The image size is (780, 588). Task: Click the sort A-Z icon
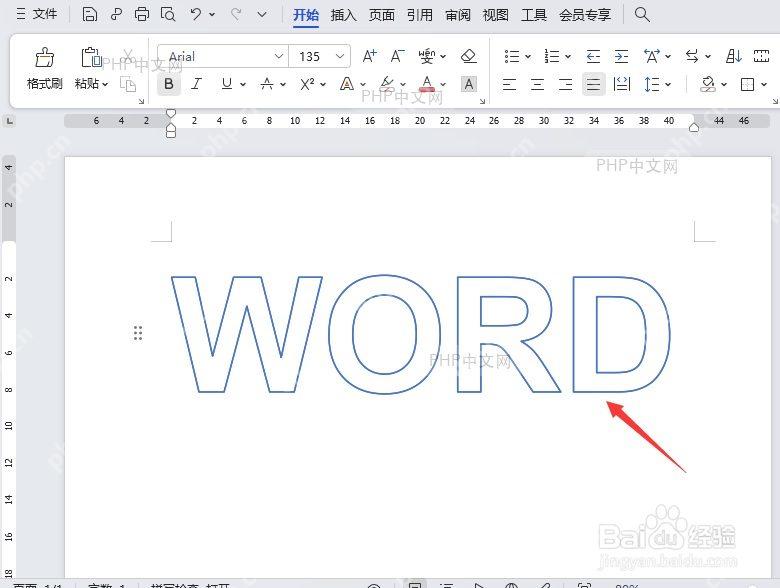pos(734,56)
